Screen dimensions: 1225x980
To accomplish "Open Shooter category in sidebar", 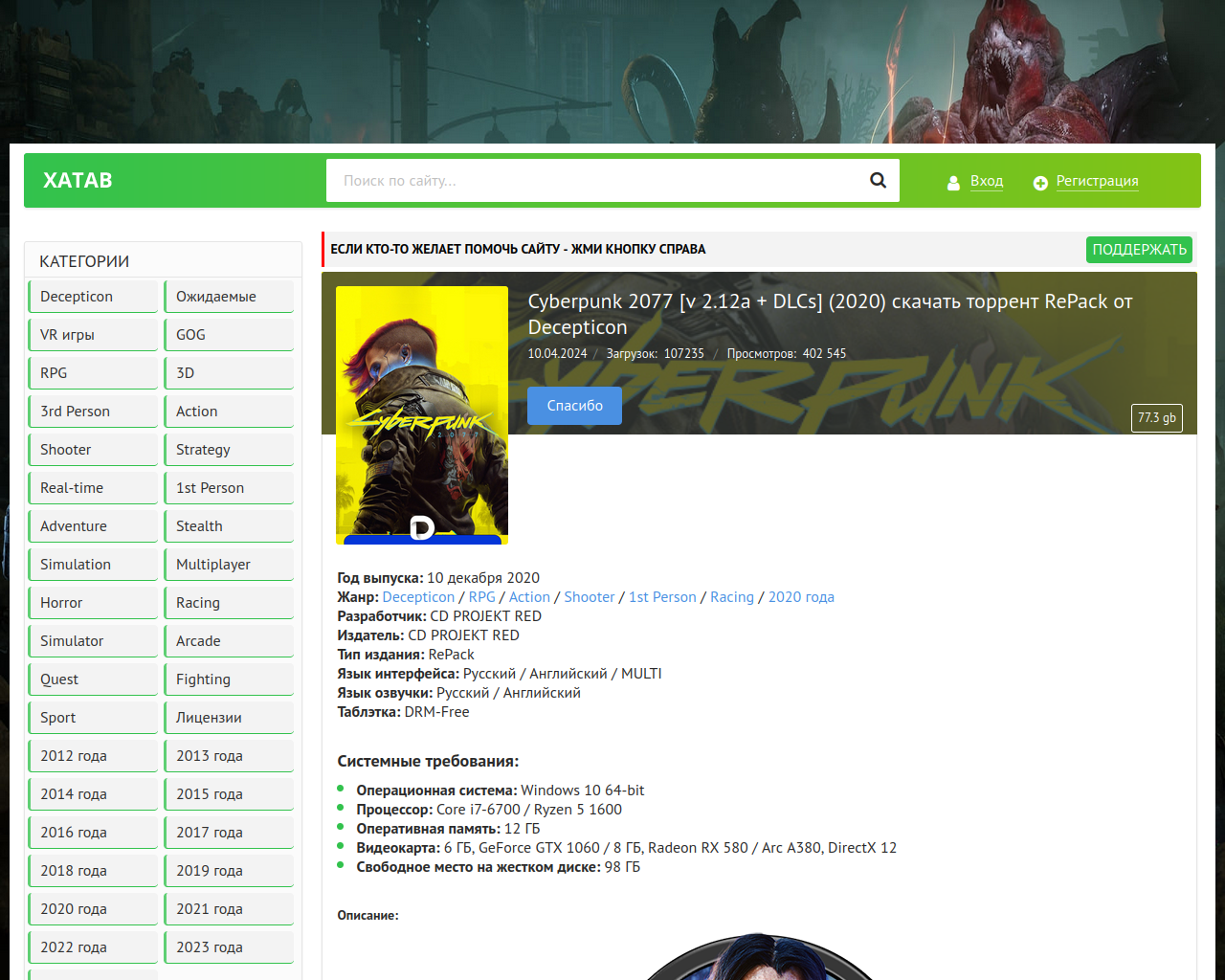I will point(93,450).
